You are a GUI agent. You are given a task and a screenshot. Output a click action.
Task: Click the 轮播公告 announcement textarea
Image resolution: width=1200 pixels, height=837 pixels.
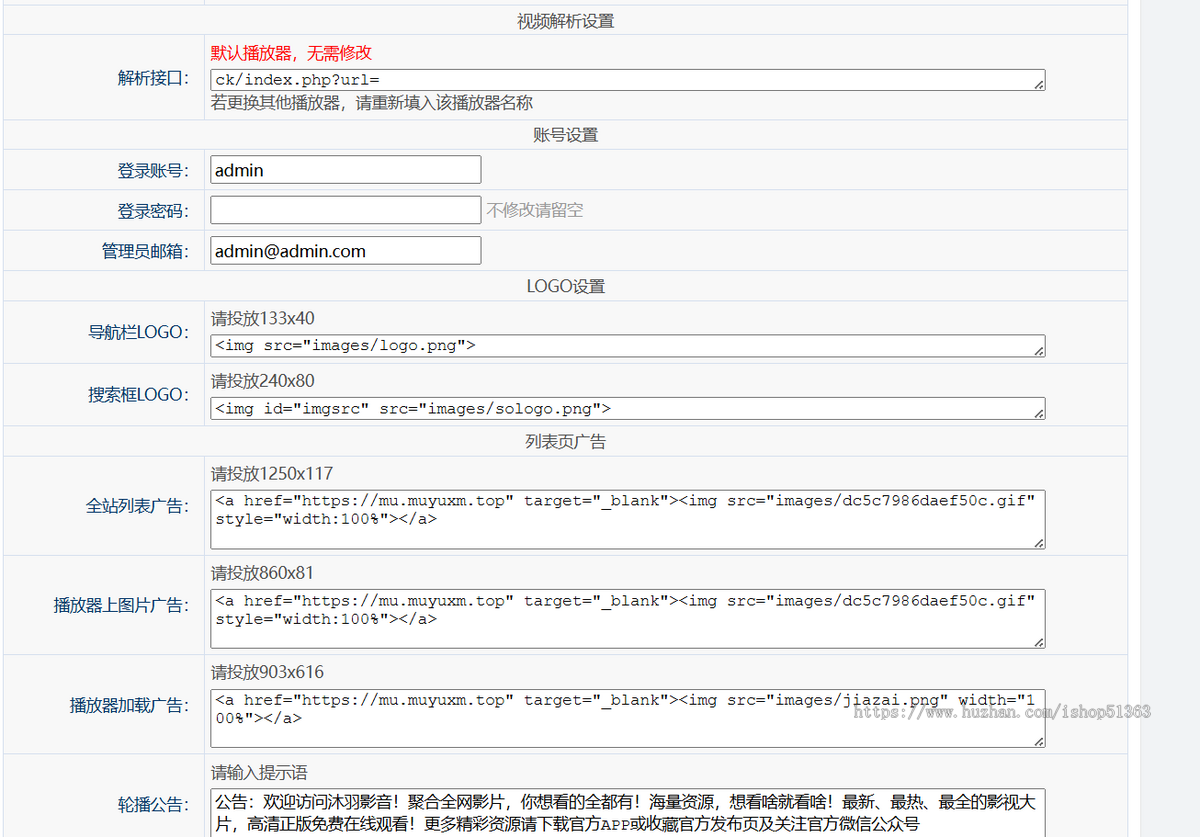(628, 813)
